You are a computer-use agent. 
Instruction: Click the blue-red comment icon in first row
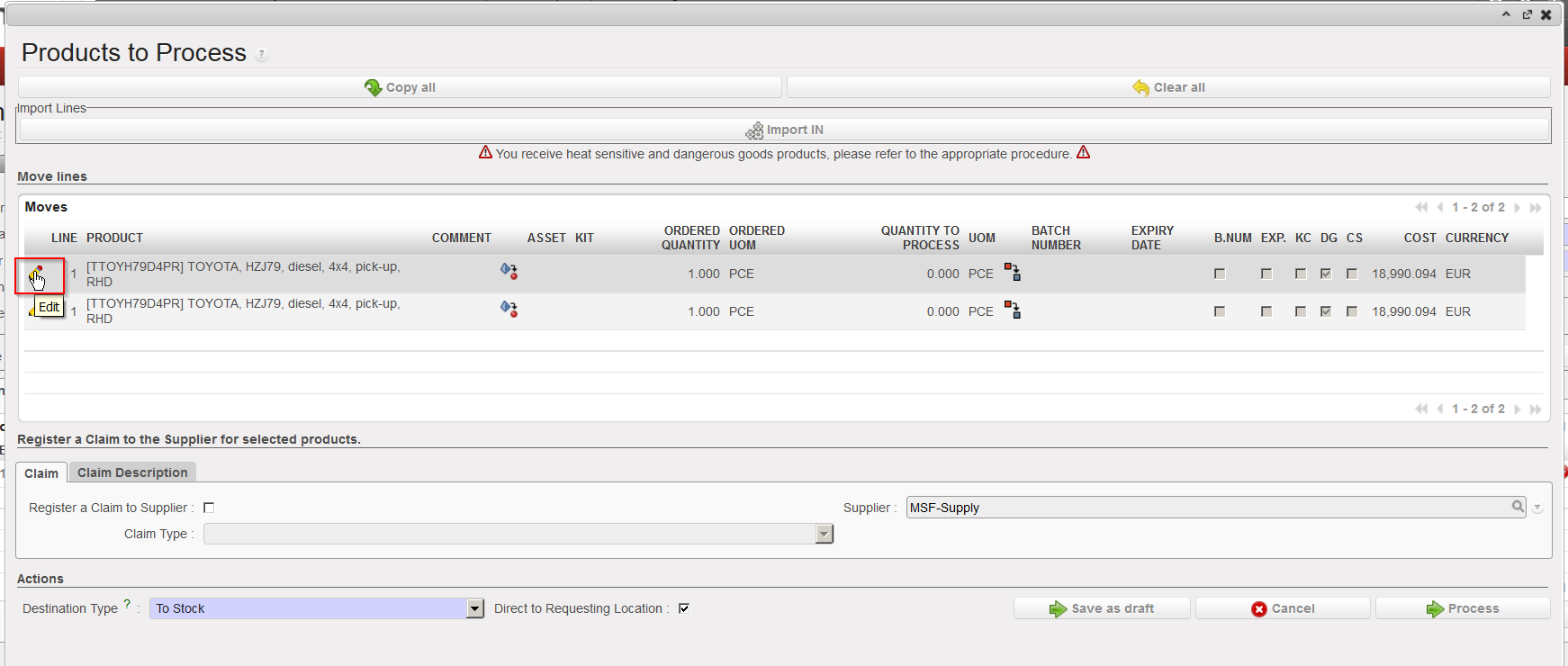pyautogui.click(x=509, y=271)
